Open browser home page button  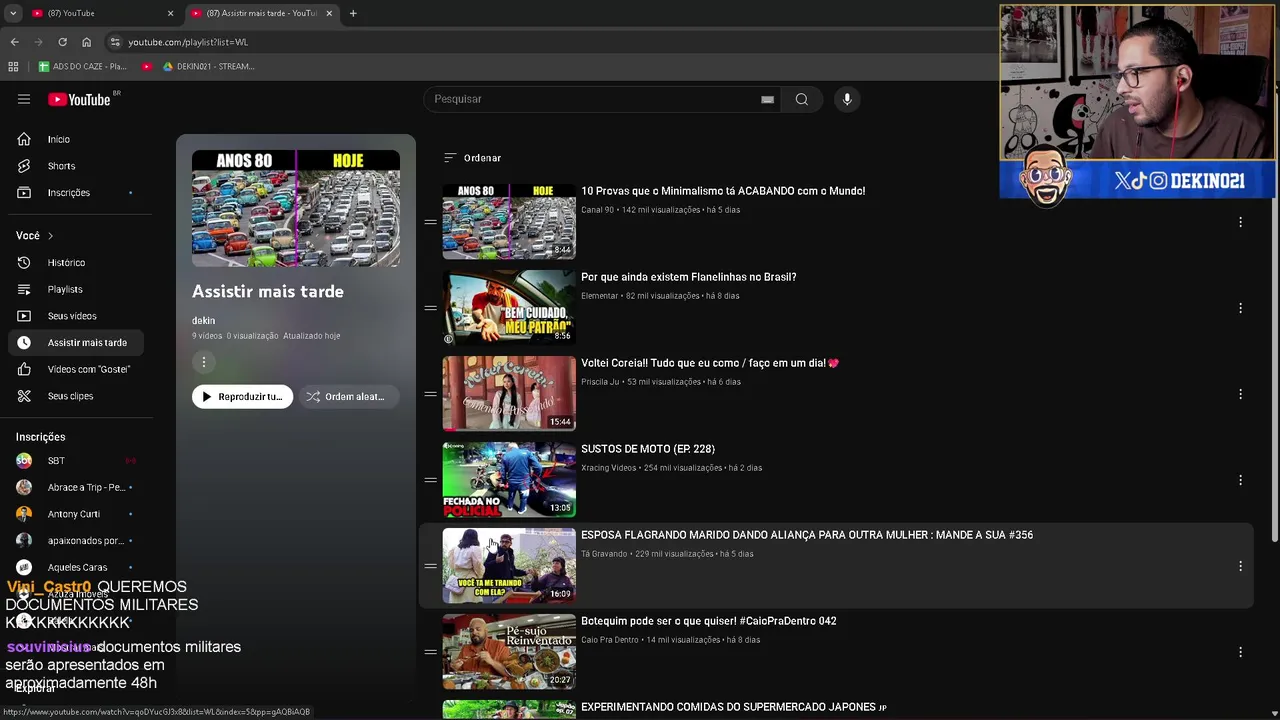86,42
